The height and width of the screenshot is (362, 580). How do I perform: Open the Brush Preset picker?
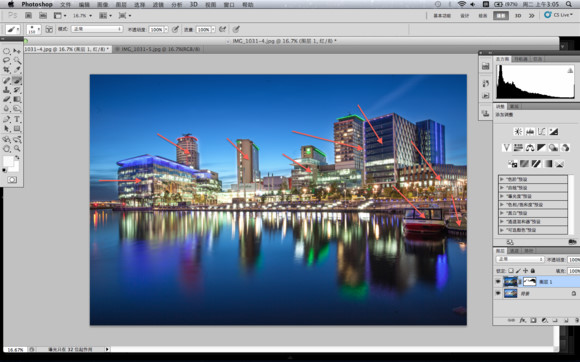point(34,30)
